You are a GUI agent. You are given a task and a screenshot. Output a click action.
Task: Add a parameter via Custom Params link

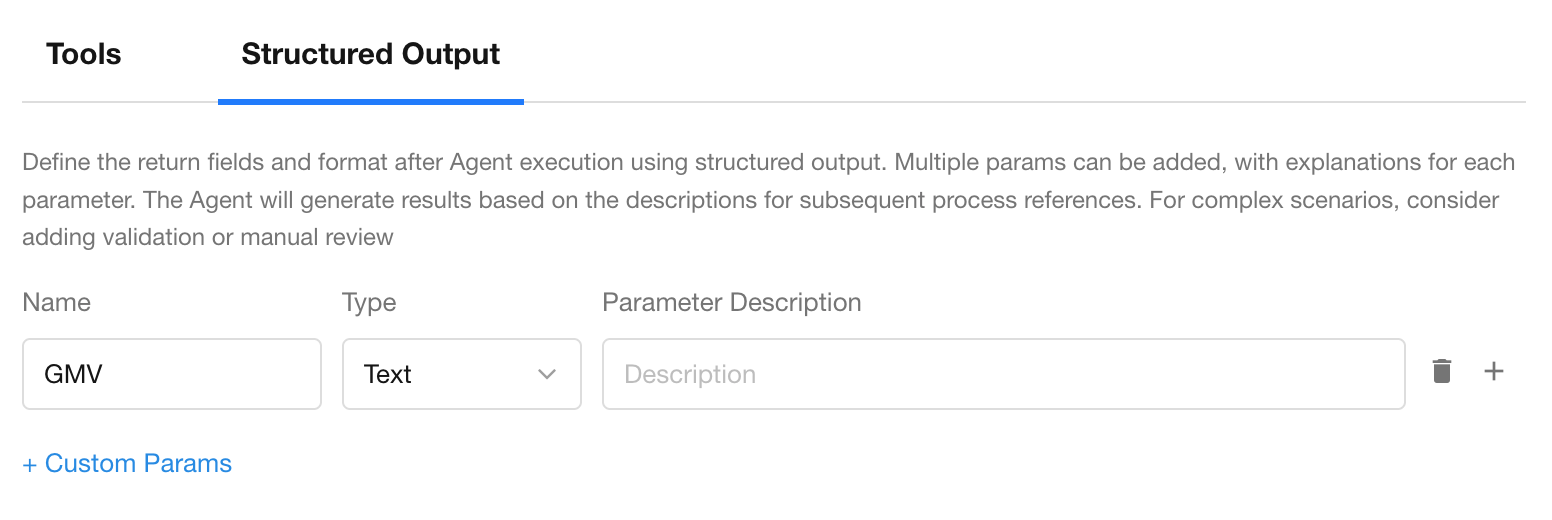click(x=127, y=463)
